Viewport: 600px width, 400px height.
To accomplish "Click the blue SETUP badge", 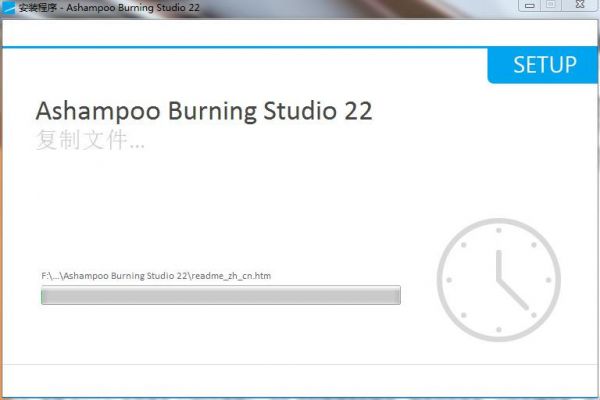I will click(x=543, y=65).
